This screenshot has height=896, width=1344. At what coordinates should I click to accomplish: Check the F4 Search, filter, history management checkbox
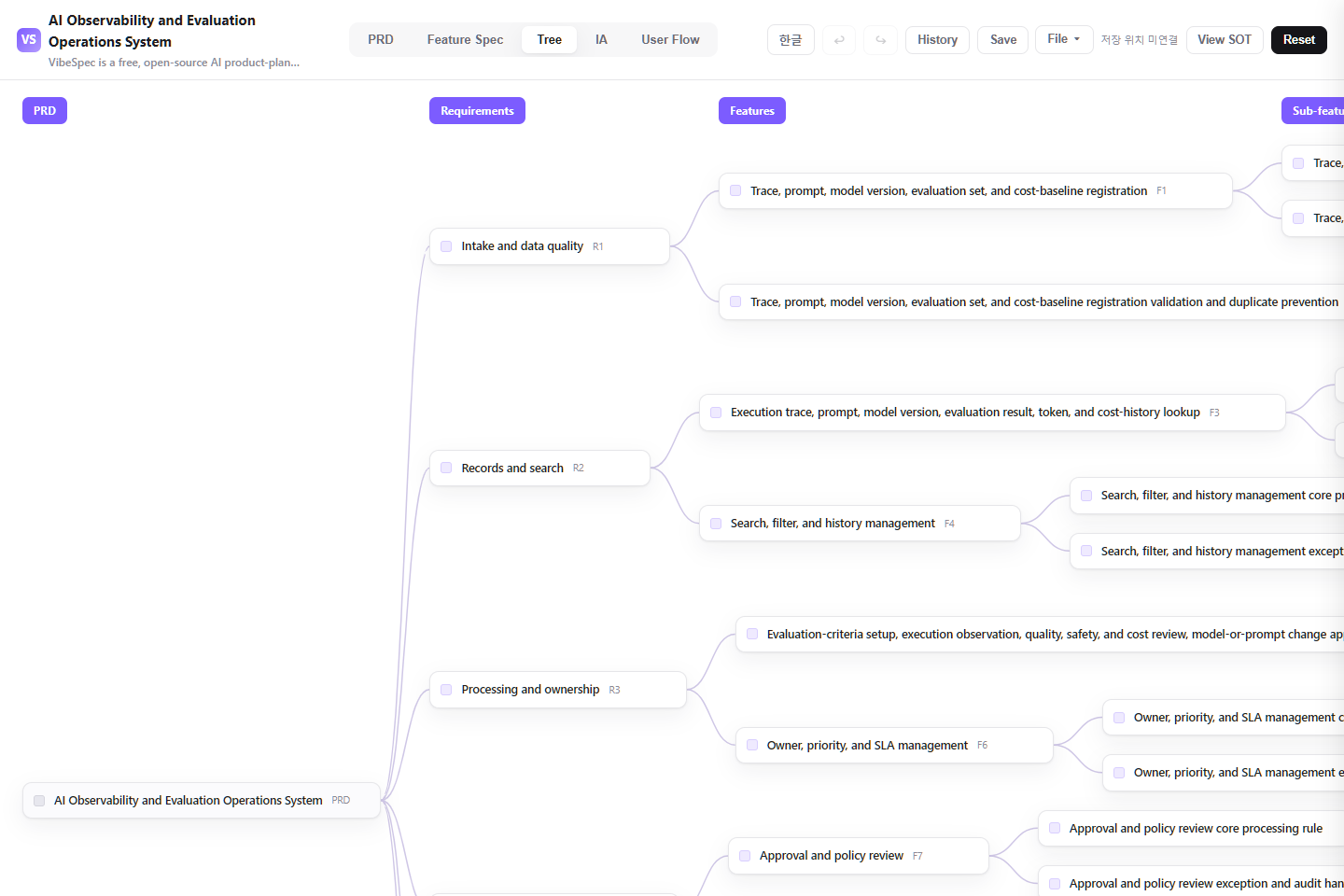[x=716, y=524]
